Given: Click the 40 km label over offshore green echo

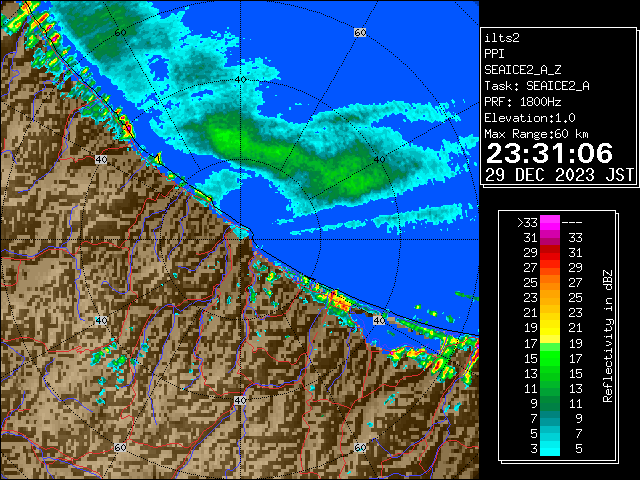Looking at the screenshot, I should (x=380, y=160).
